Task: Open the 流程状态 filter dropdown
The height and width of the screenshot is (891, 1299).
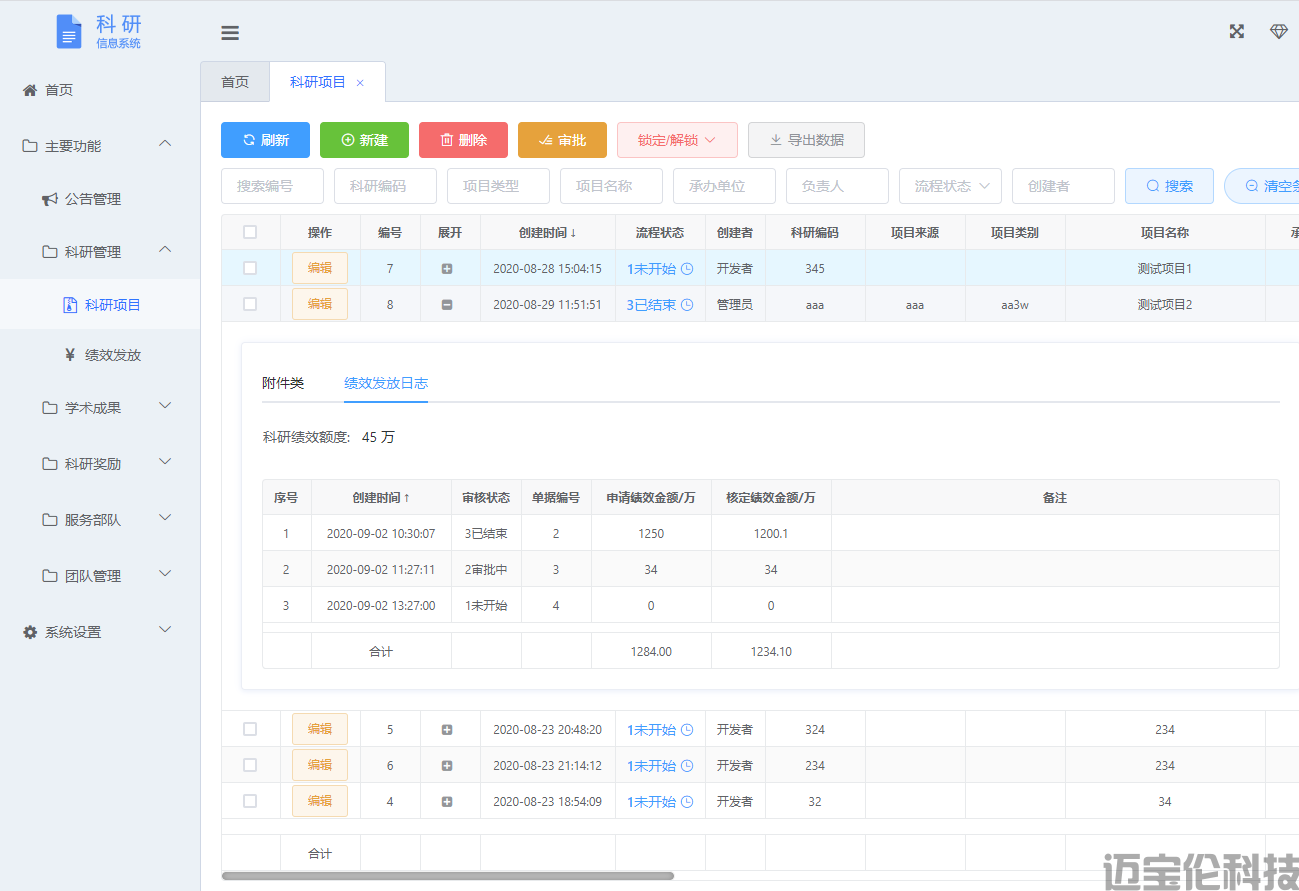Action: pos(950,186)
